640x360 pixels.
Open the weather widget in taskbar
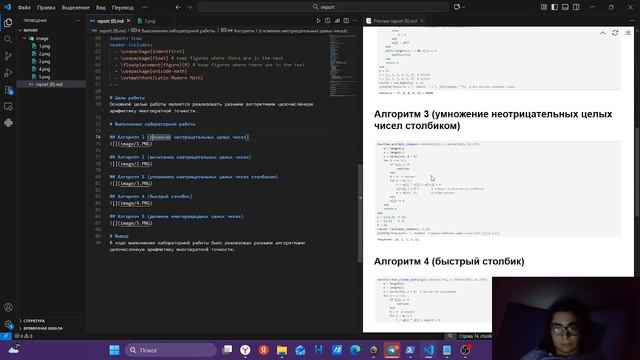coord(14,349)
